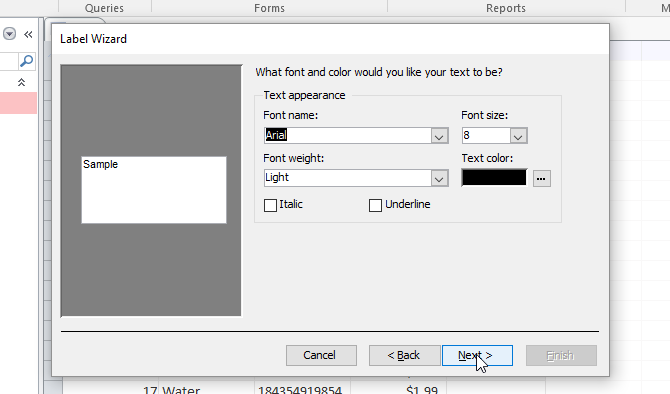Click the navigation pane search box
The image size is (670, 394).
tap(9, 61)
